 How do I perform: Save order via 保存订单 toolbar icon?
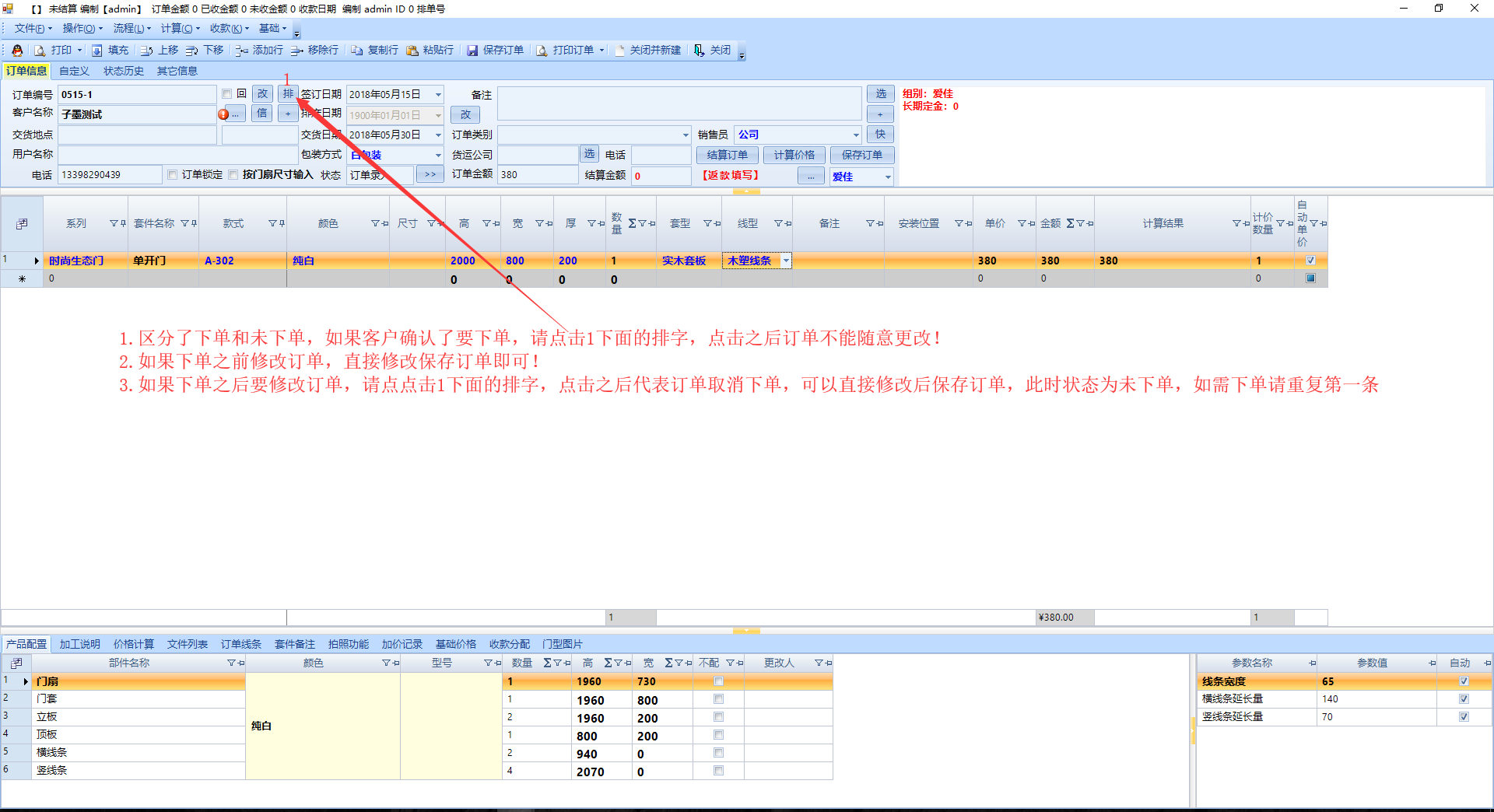click(x=495, y=51)
